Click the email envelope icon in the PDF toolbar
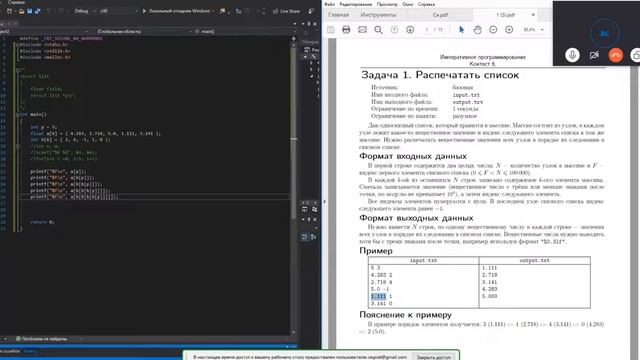This screenshot has width=640, height=360. click(362, 30)
